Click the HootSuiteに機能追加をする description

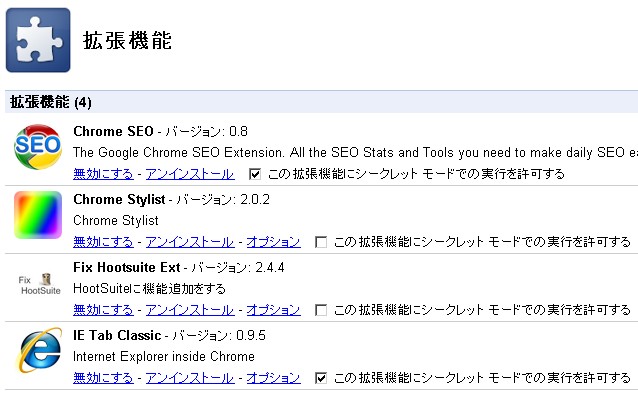pos(149,289)
